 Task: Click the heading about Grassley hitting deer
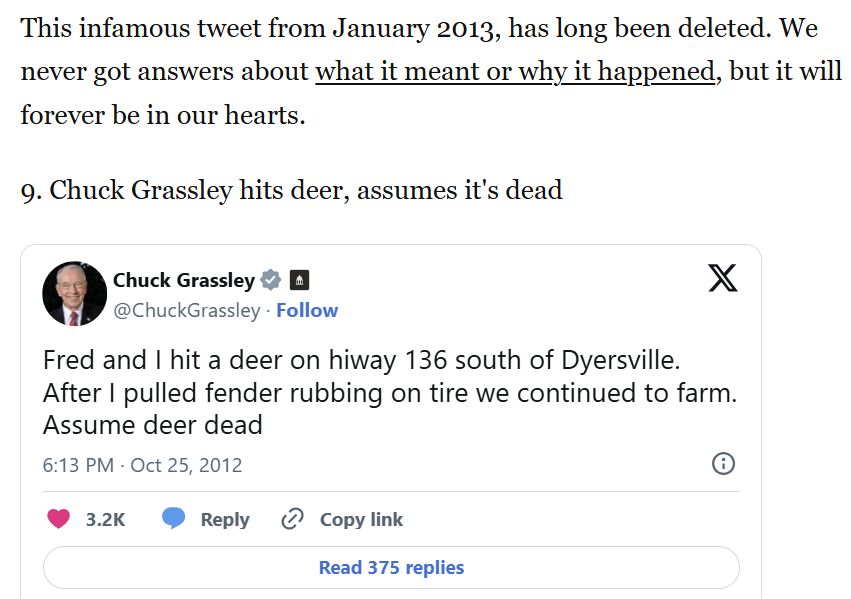[x=291, y=190]
